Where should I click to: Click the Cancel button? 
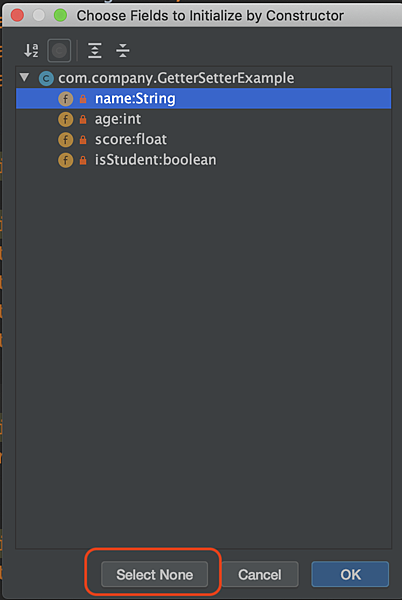coord(260,574)
